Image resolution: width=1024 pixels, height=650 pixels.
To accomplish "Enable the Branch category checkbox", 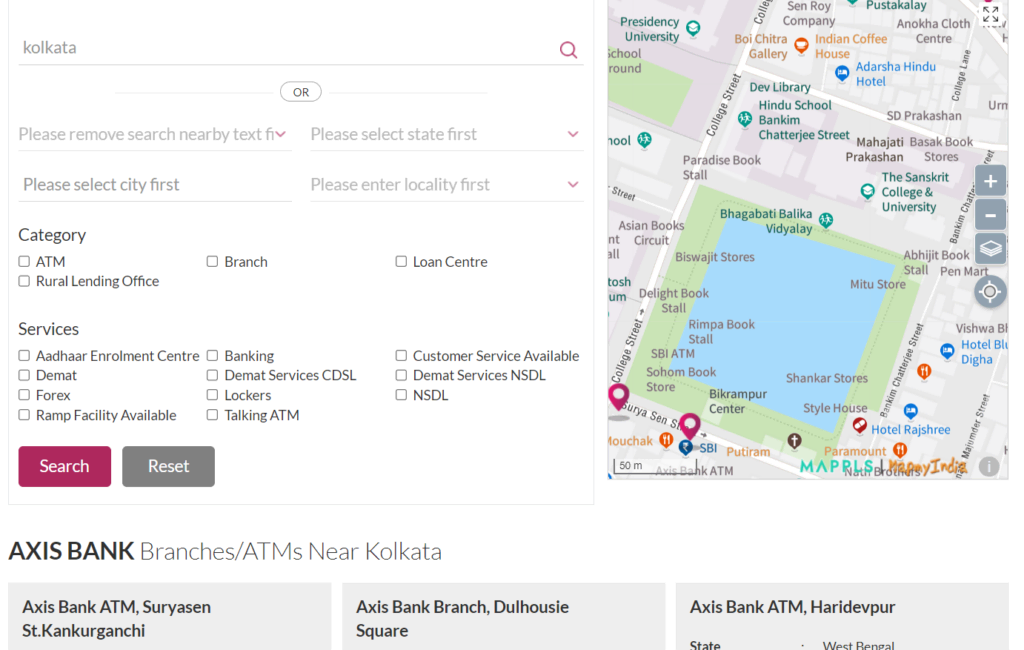I will click(x=212, y=261).
